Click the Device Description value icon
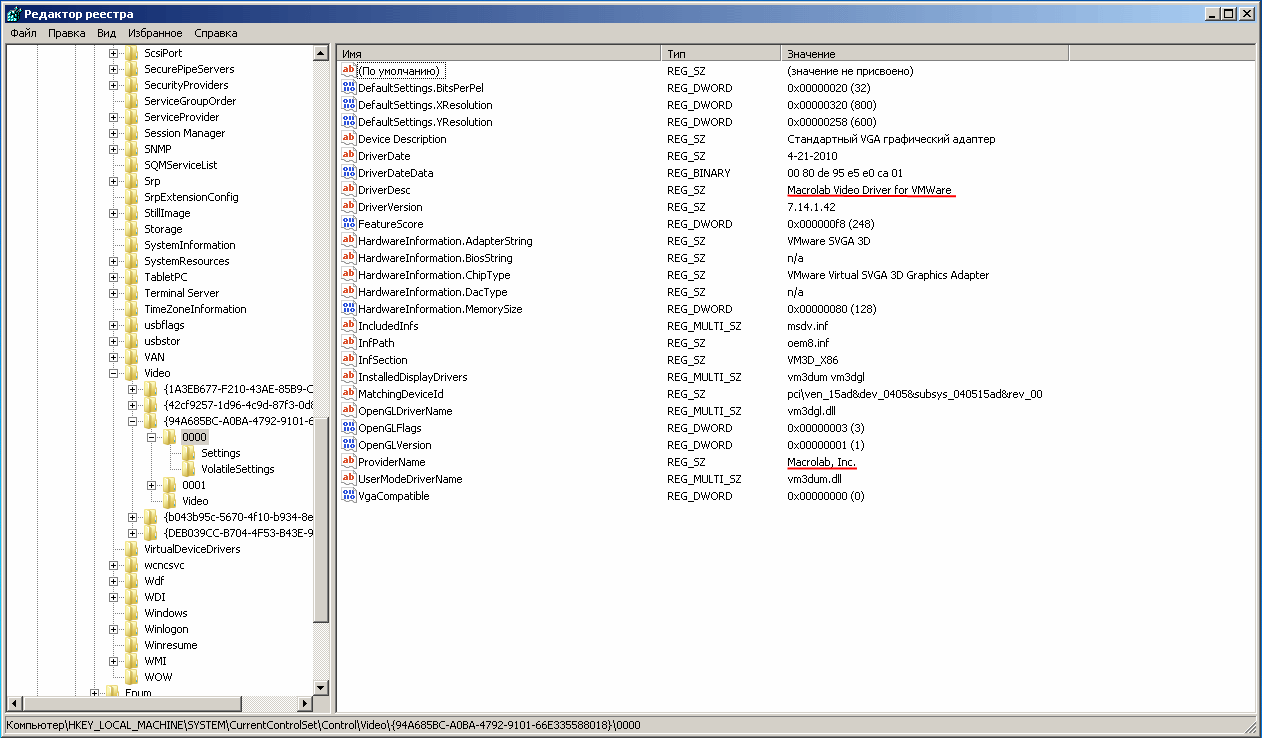The width and height of the screenshot is (1262, 738). (349, 139)
